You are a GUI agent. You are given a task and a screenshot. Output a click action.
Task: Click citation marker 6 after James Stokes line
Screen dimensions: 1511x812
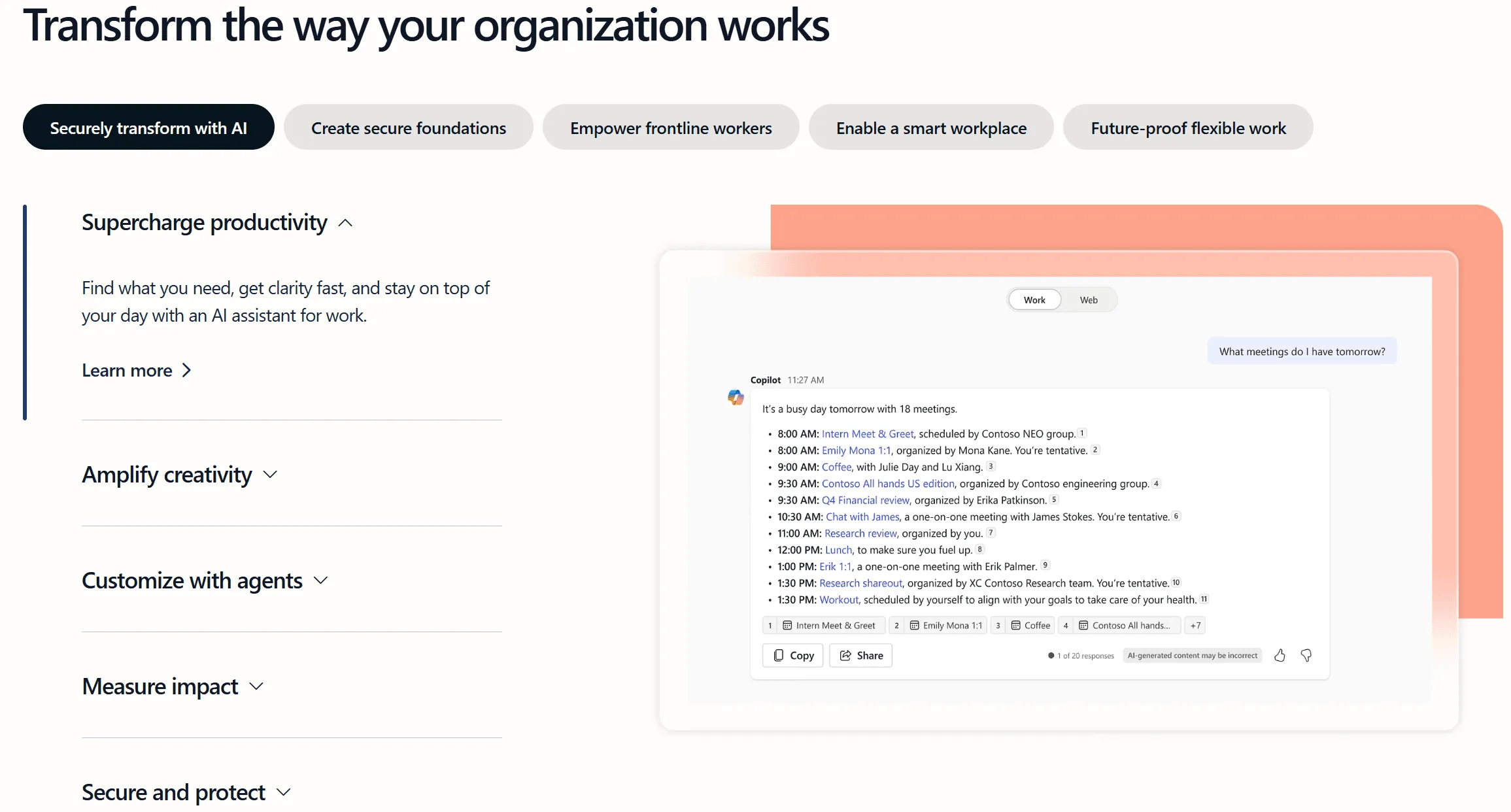(1176, 516)
